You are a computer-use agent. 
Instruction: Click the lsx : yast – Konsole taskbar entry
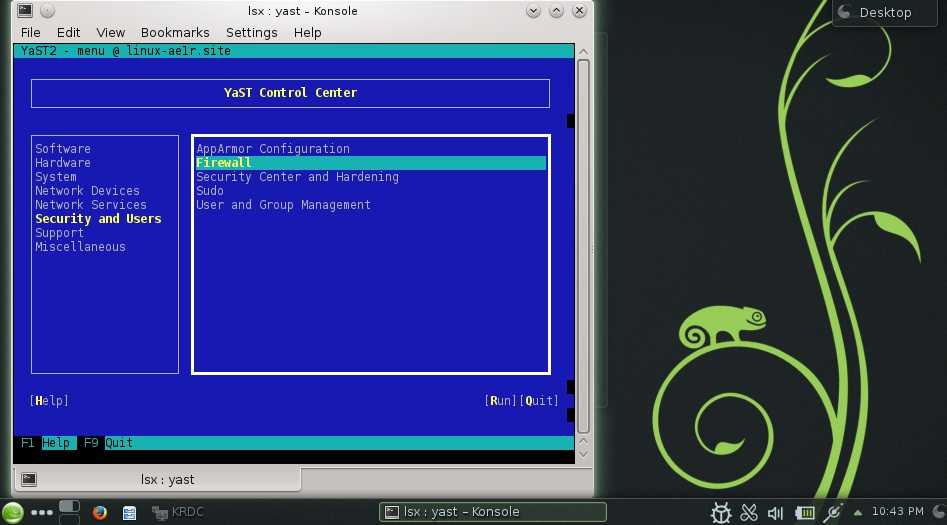coord(493,512)
